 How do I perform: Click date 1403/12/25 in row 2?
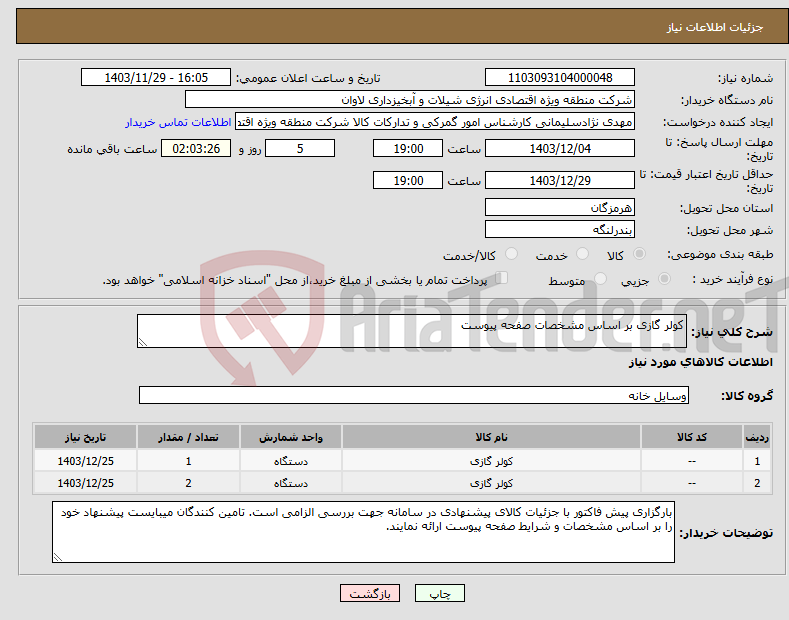[85, 483]
